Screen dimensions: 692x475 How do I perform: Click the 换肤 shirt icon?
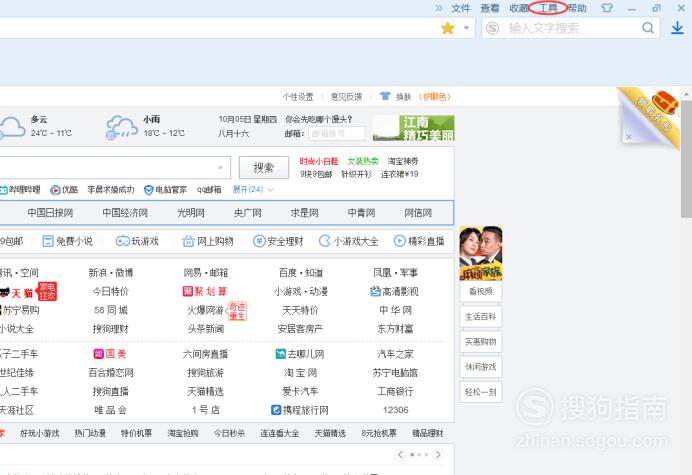pos(385,96)
